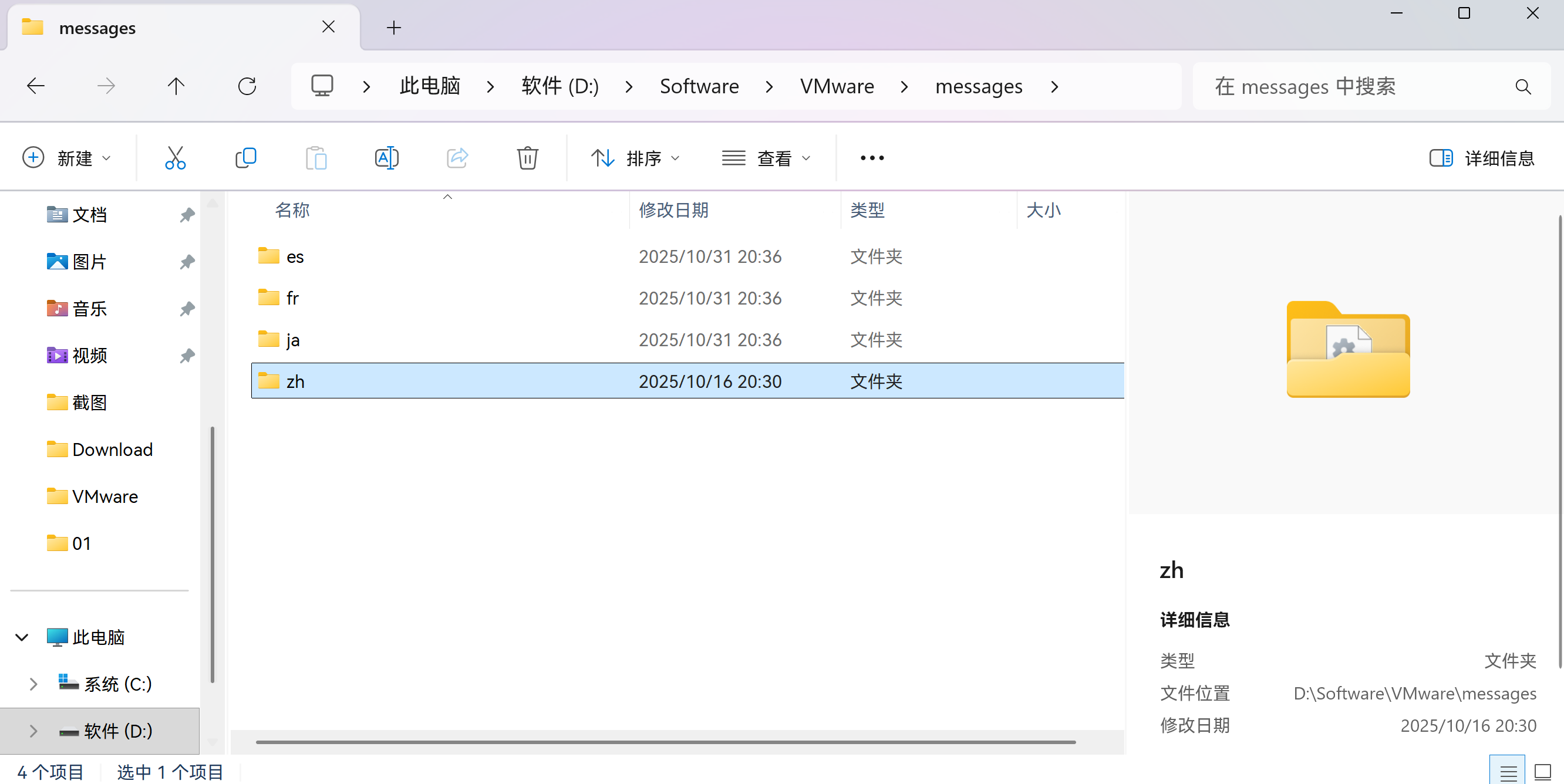Switch to large thumbnails view icon

tap(1543, 772)
